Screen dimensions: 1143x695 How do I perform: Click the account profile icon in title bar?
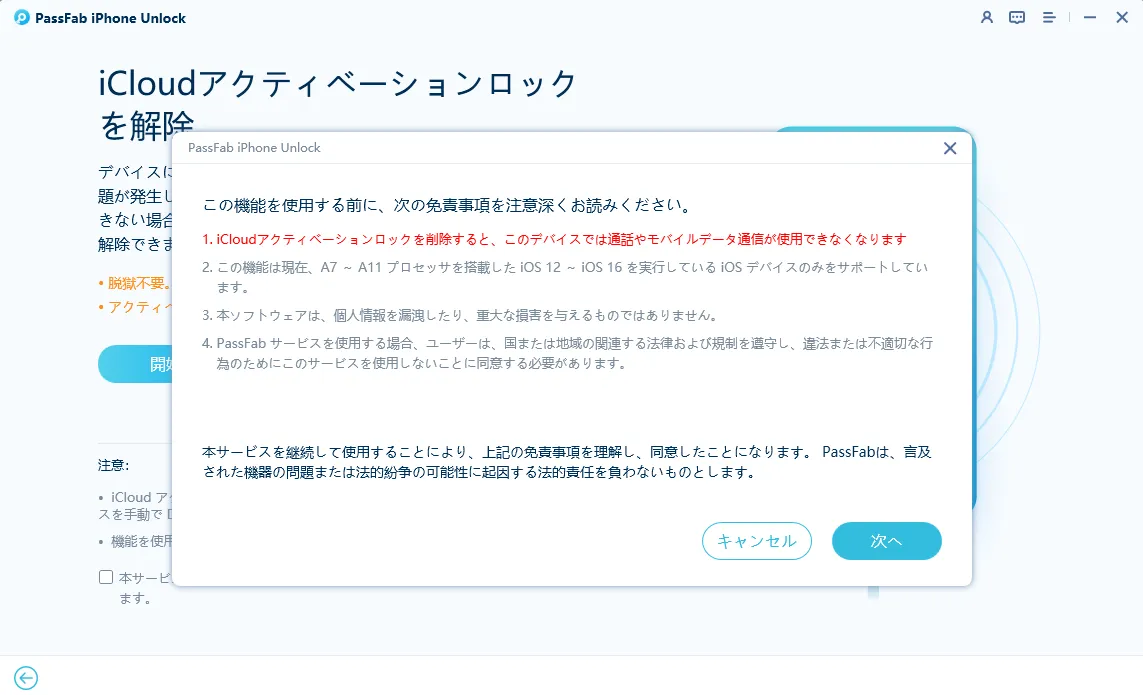click(x=987, y=18)
